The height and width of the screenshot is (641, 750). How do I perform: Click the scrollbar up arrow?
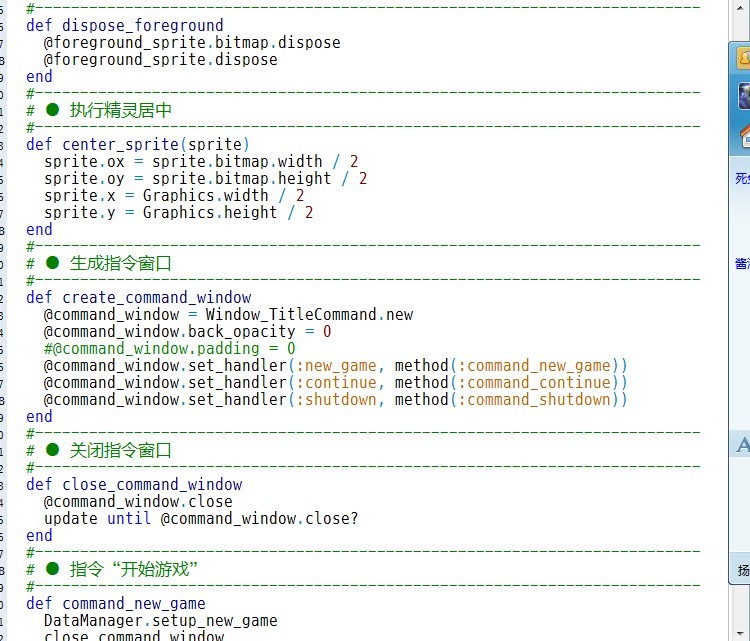click(738, 7)
